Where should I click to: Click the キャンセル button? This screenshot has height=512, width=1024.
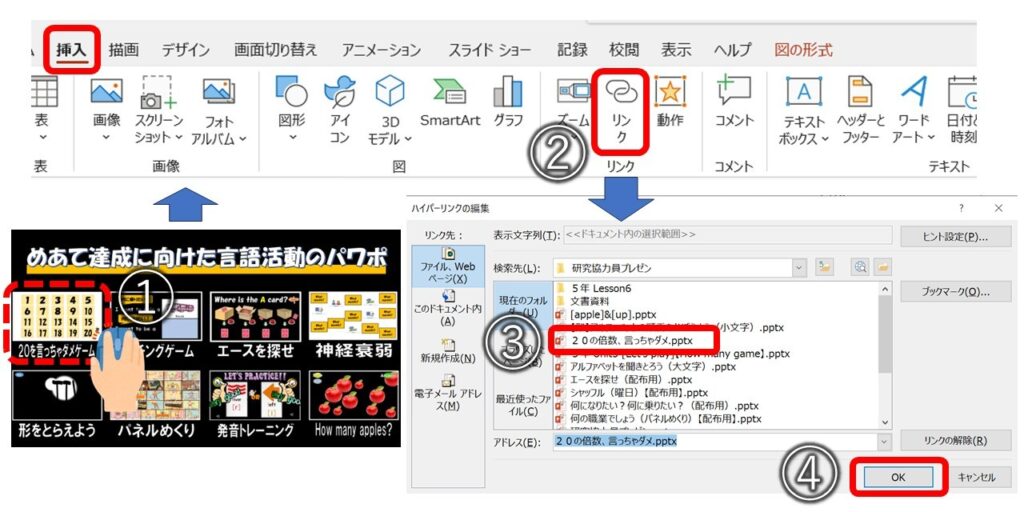click(976, 477)
